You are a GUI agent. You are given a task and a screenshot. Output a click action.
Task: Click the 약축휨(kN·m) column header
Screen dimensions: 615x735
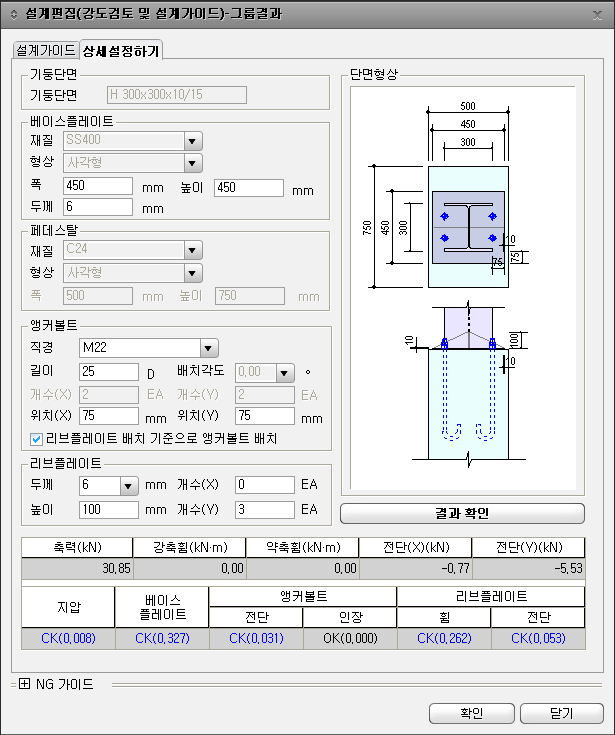tap(303, 547)
